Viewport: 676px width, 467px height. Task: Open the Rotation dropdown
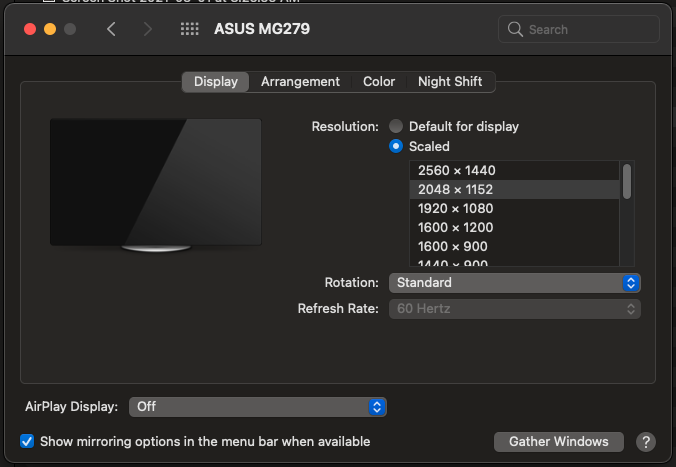(514, 283)
